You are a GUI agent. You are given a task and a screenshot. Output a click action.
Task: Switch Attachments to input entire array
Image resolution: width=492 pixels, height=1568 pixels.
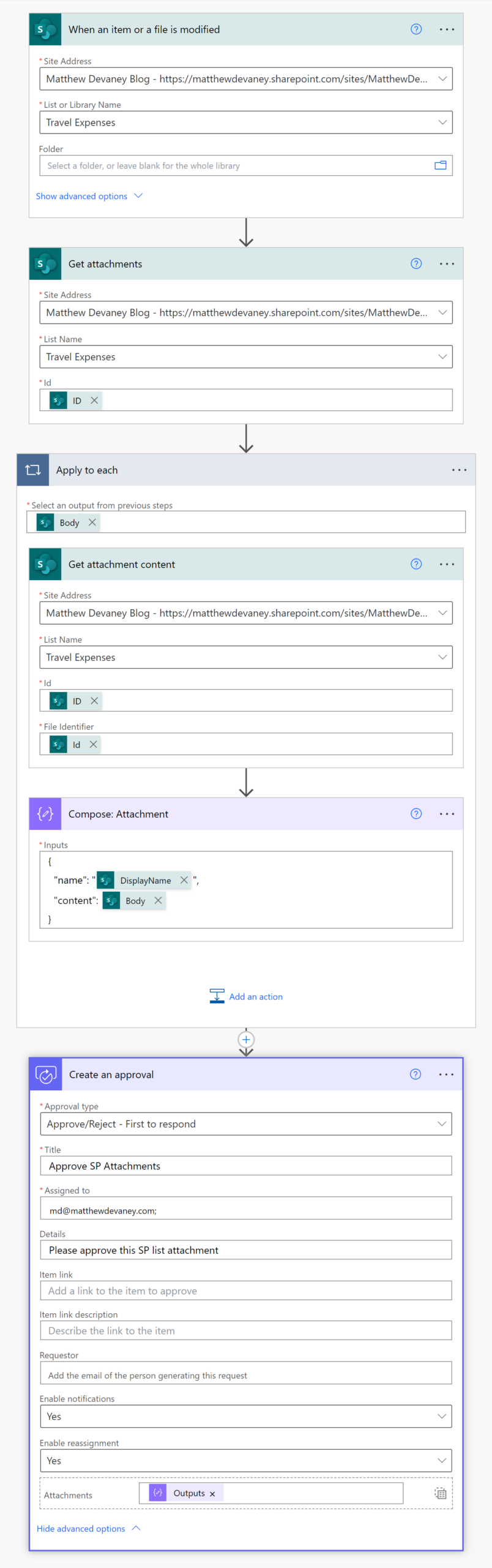440,1493
